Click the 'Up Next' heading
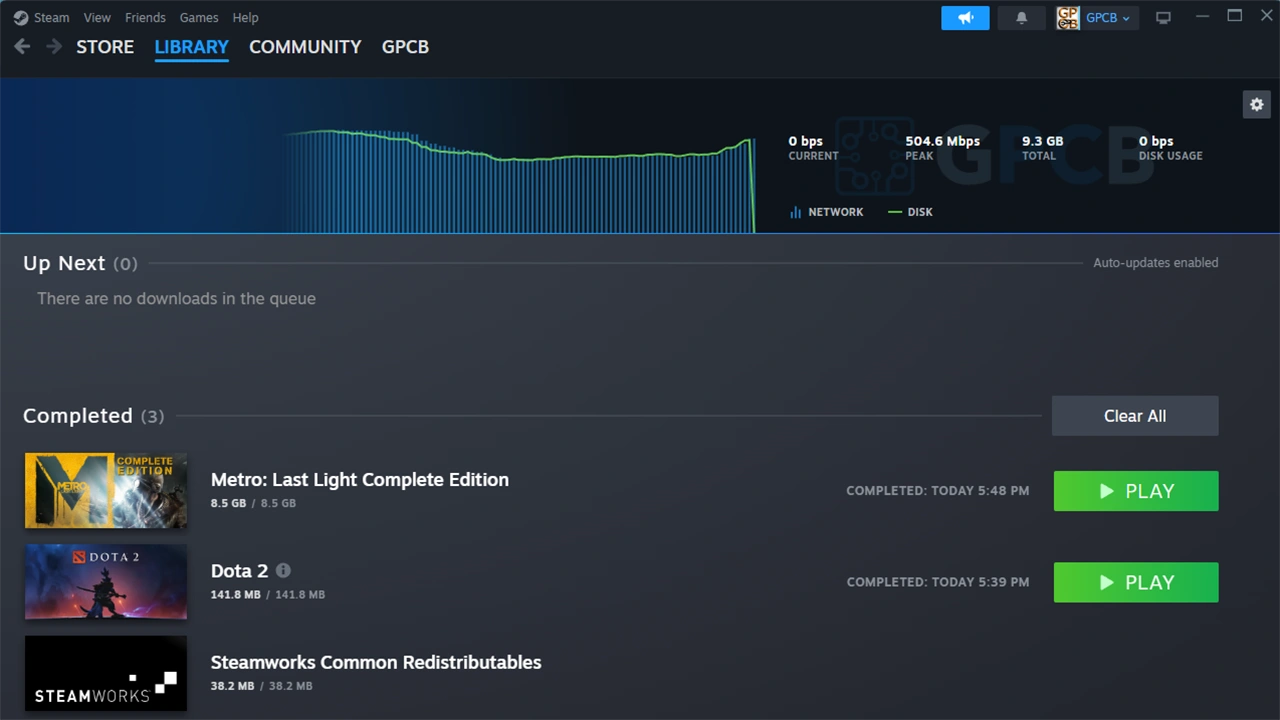Viewport: 1280px width, 720px height. [64, 263]
